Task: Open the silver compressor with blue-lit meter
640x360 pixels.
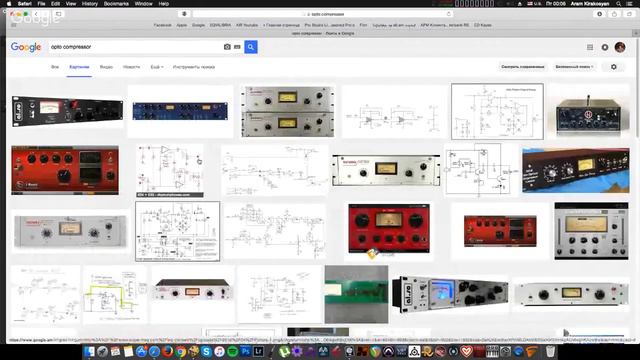Action: pos(450,294)
